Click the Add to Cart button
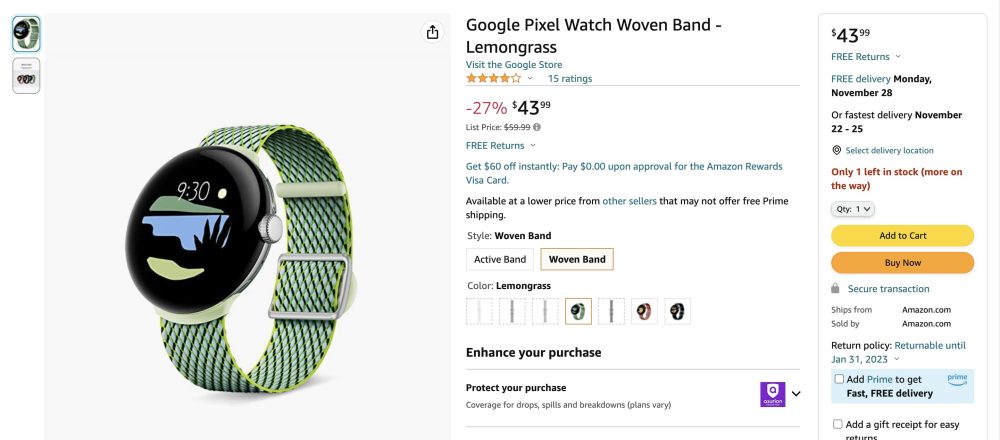Screen dimensions: 1000x440 (902, 236)
